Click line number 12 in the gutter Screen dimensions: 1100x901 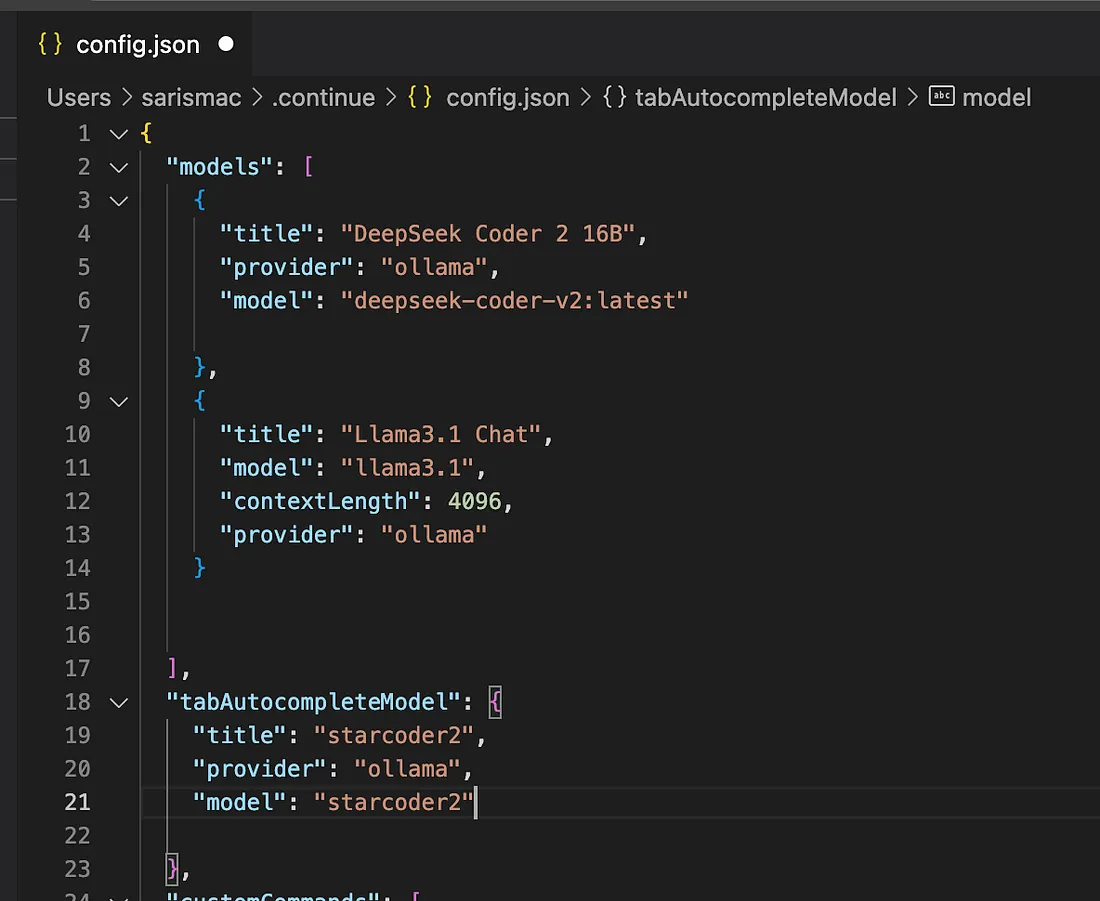pos(78,500)
